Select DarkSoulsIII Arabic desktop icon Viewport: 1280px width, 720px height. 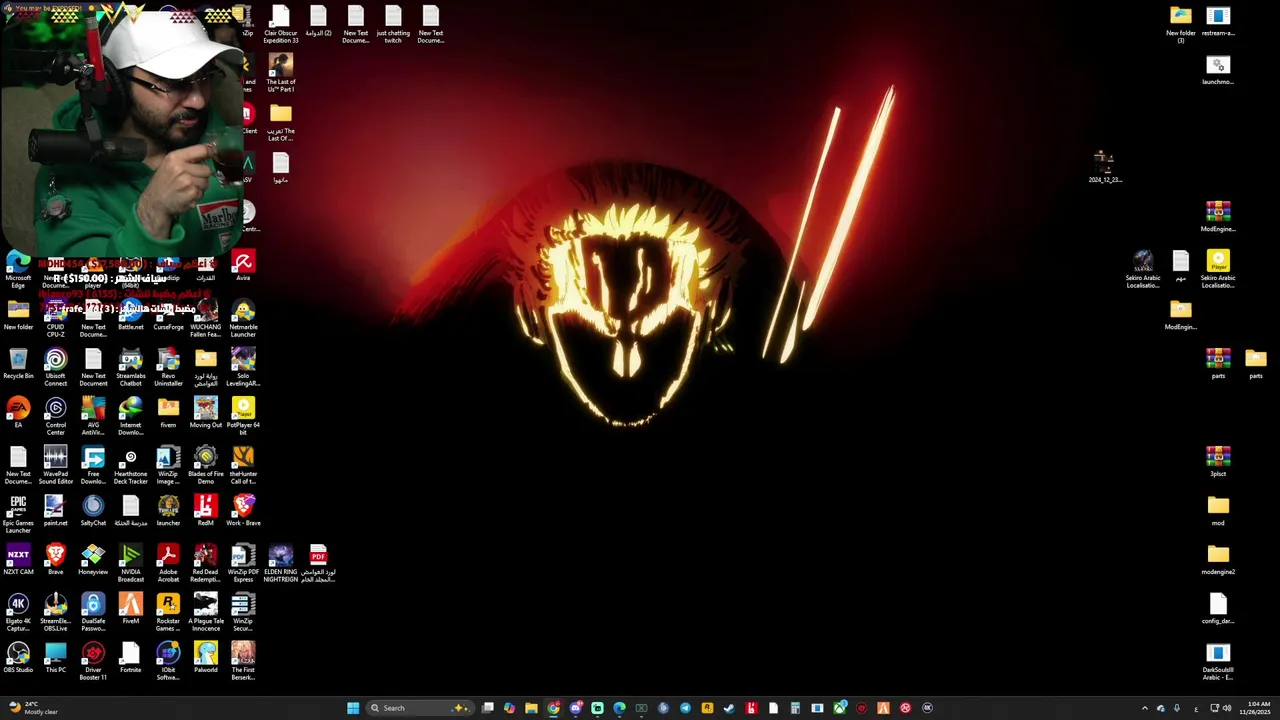(1218, 662)
